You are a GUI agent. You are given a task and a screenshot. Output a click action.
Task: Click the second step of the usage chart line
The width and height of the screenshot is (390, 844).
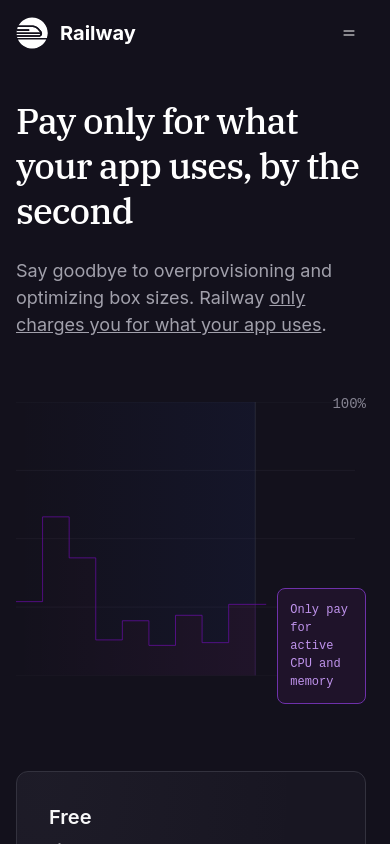click(x=82, y=558)
